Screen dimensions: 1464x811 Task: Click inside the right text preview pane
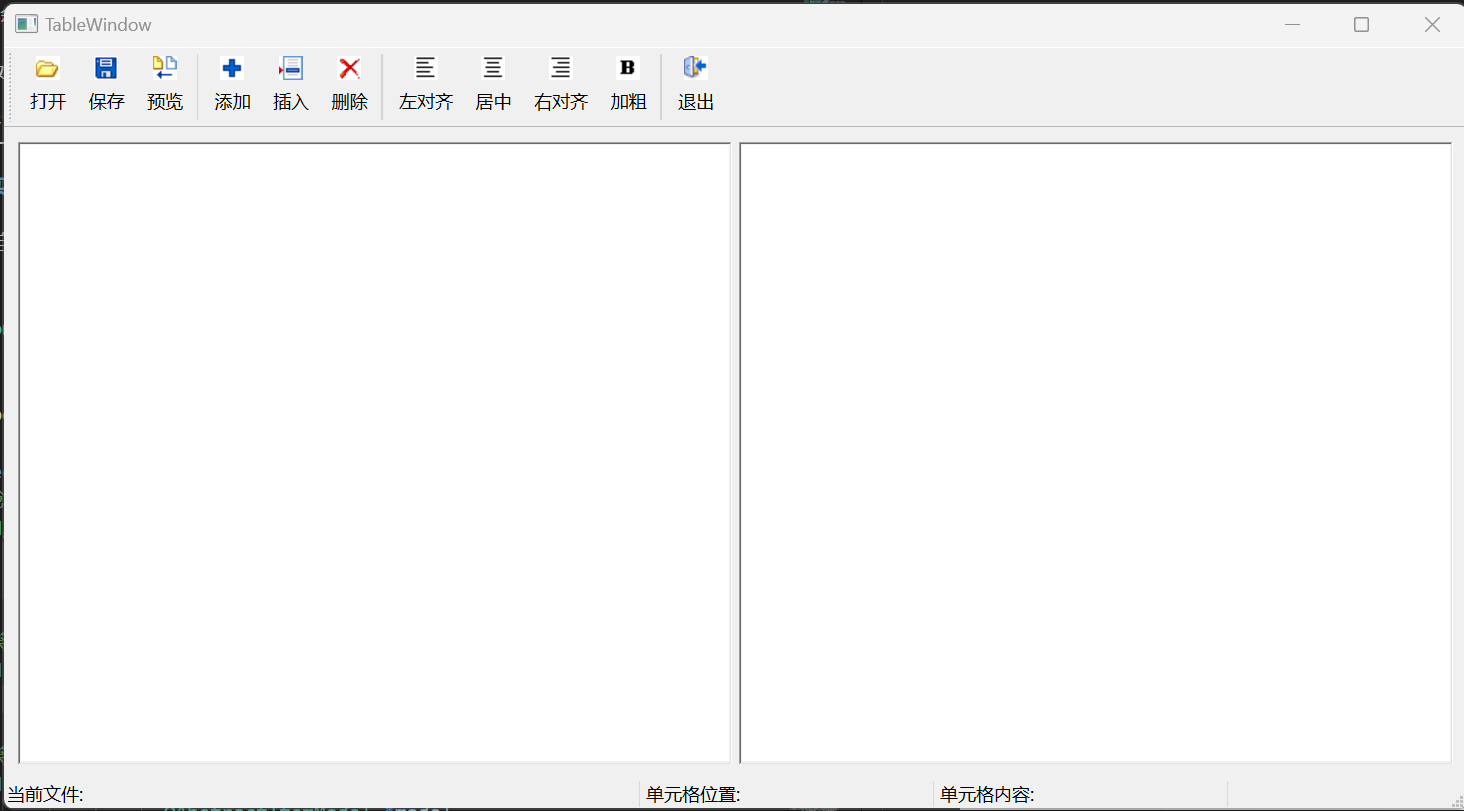1095,452
